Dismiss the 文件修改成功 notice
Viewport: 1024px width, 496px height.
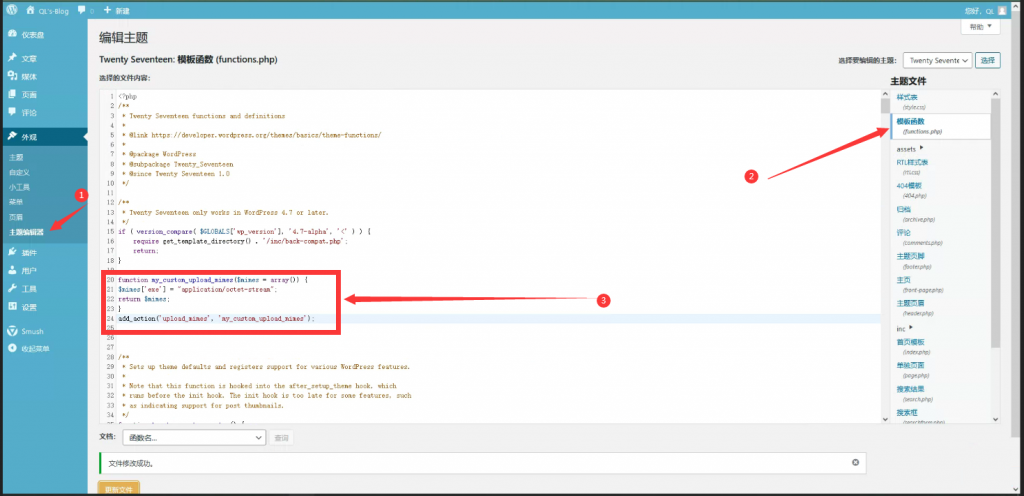point(856,462)
